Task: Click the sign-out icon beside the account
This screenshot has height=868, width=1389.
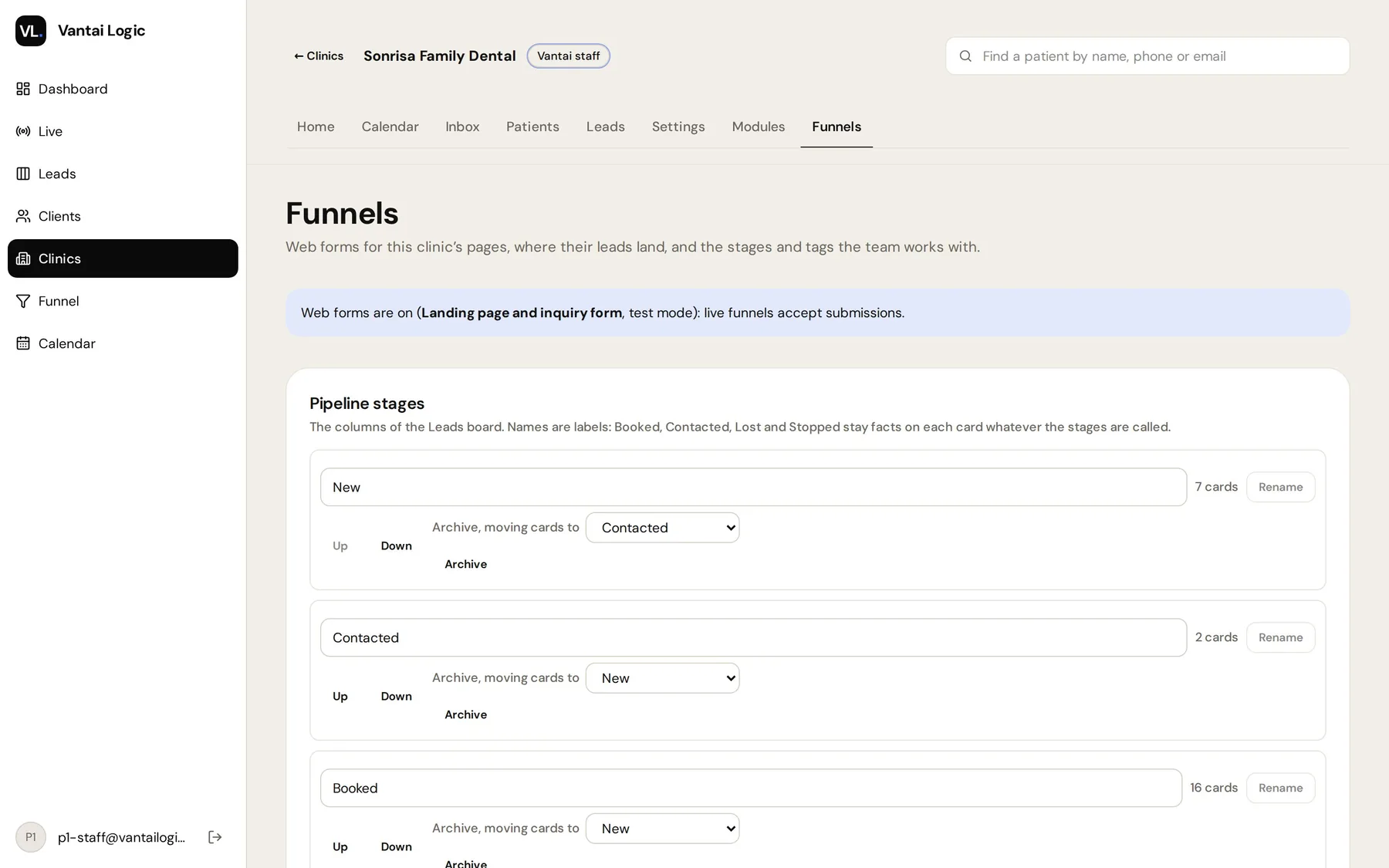Action: point(215,837)
